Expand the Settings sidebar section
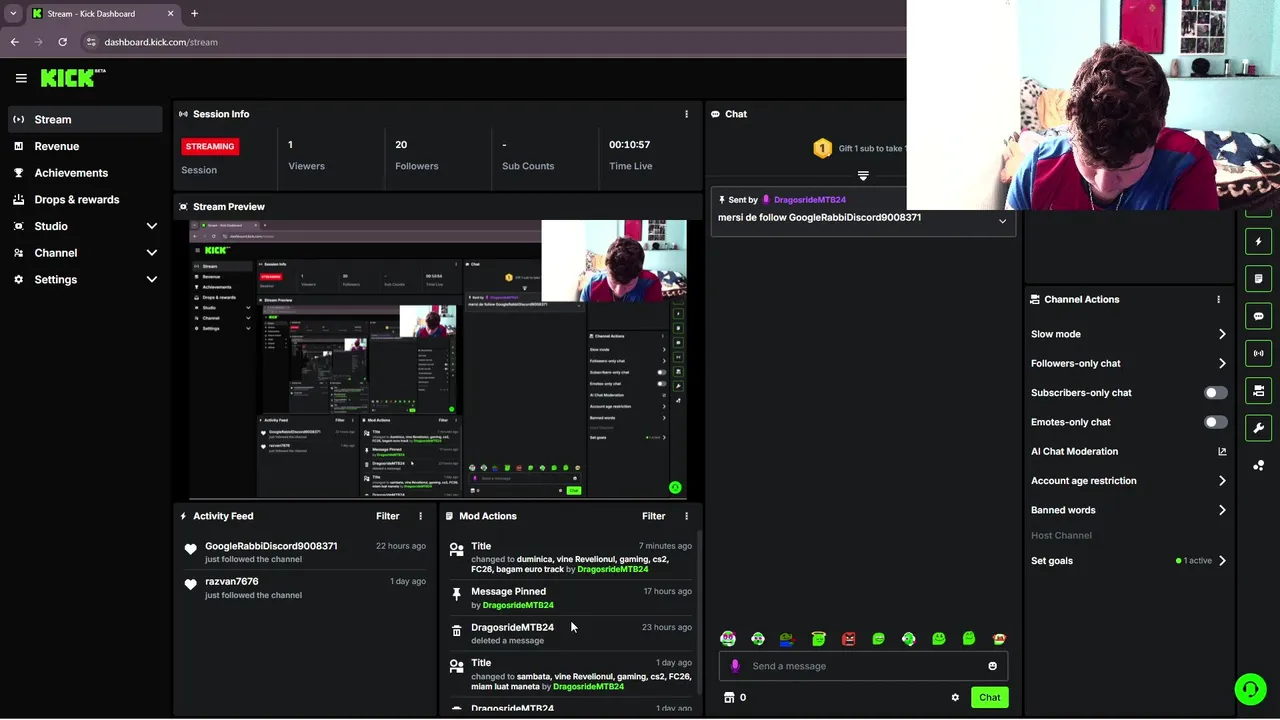Image resolution: width=1280 pixels, height=720 pixels. 85,280
